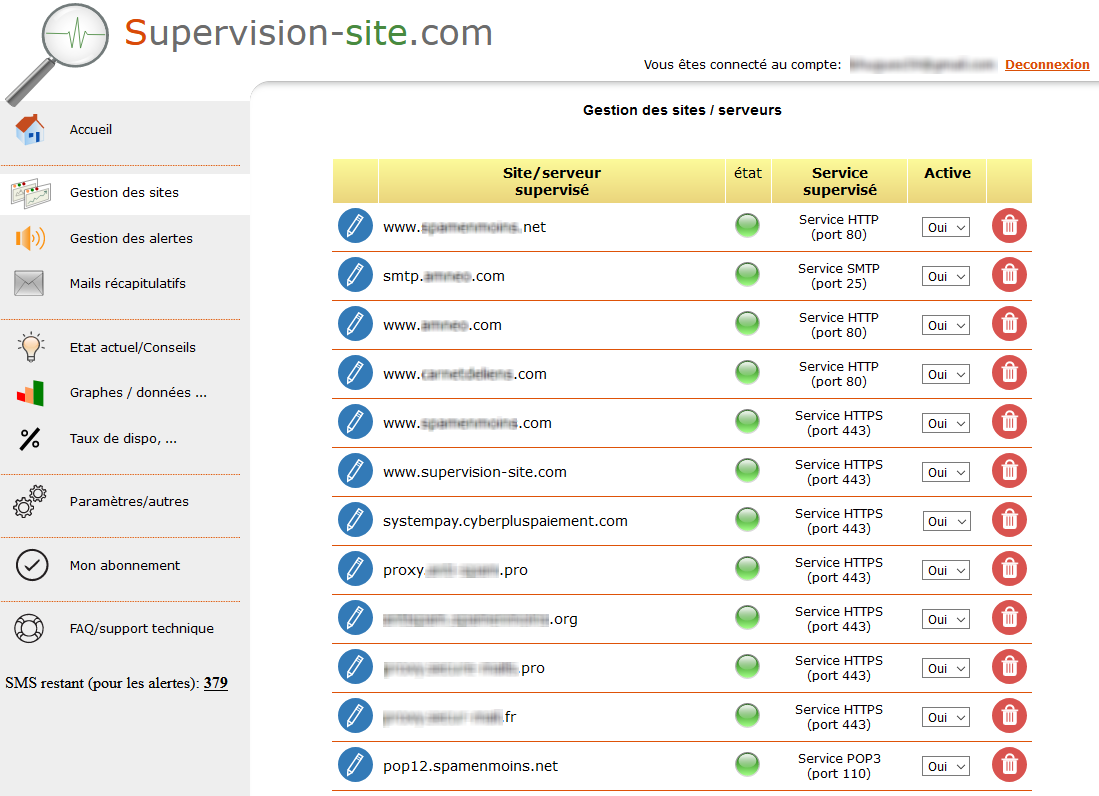Select Gestion des sites in sidebar
The image size is (1099, 796).
[x=125, y=193]
